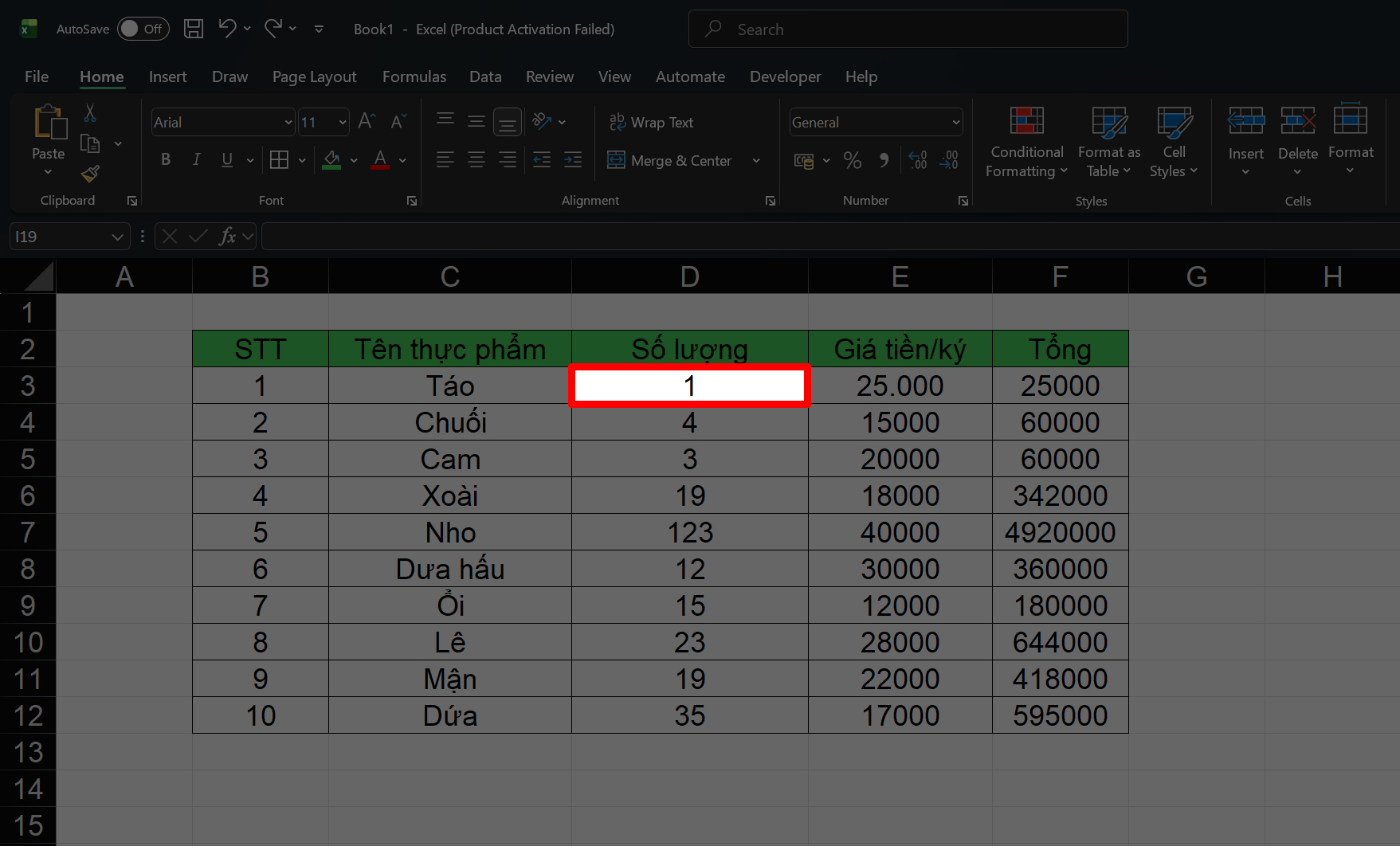The height and width of the screenshot is (846, 1400).
Task: Switch to the Formulas tab
Action: [x=414, y=76]
